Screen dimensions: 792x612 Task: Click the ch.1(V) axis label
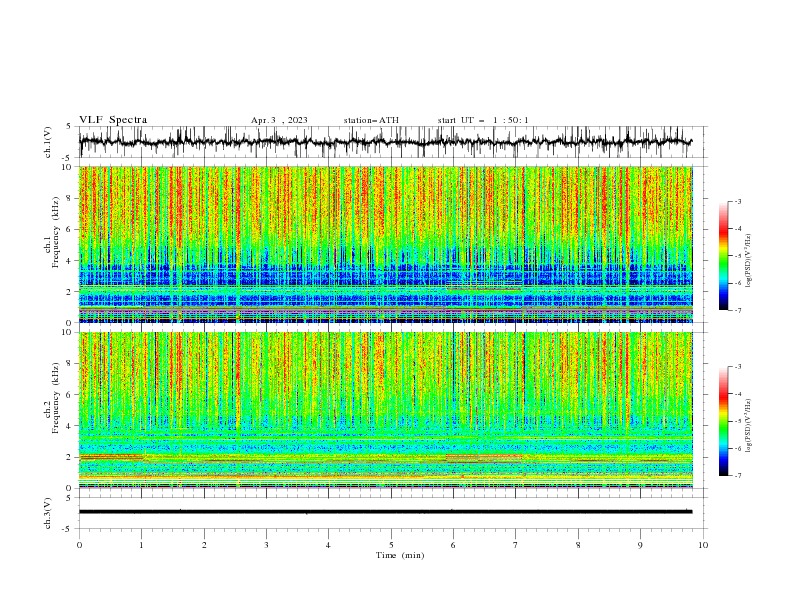(x=48, y=142)
